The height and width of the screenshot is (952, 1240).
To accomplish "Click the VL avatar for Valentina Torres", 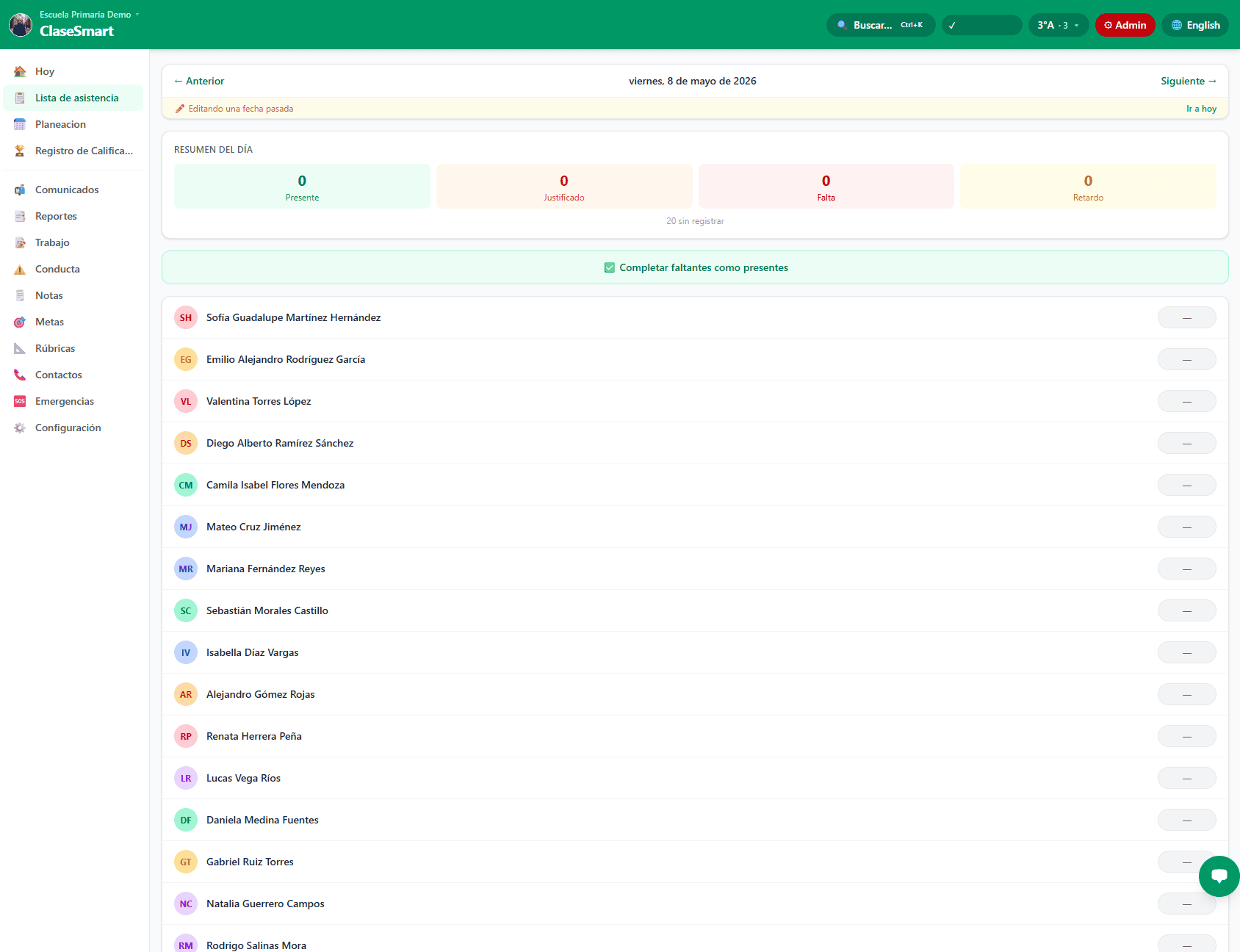I will pyautogui.click(x=186, y=401).
